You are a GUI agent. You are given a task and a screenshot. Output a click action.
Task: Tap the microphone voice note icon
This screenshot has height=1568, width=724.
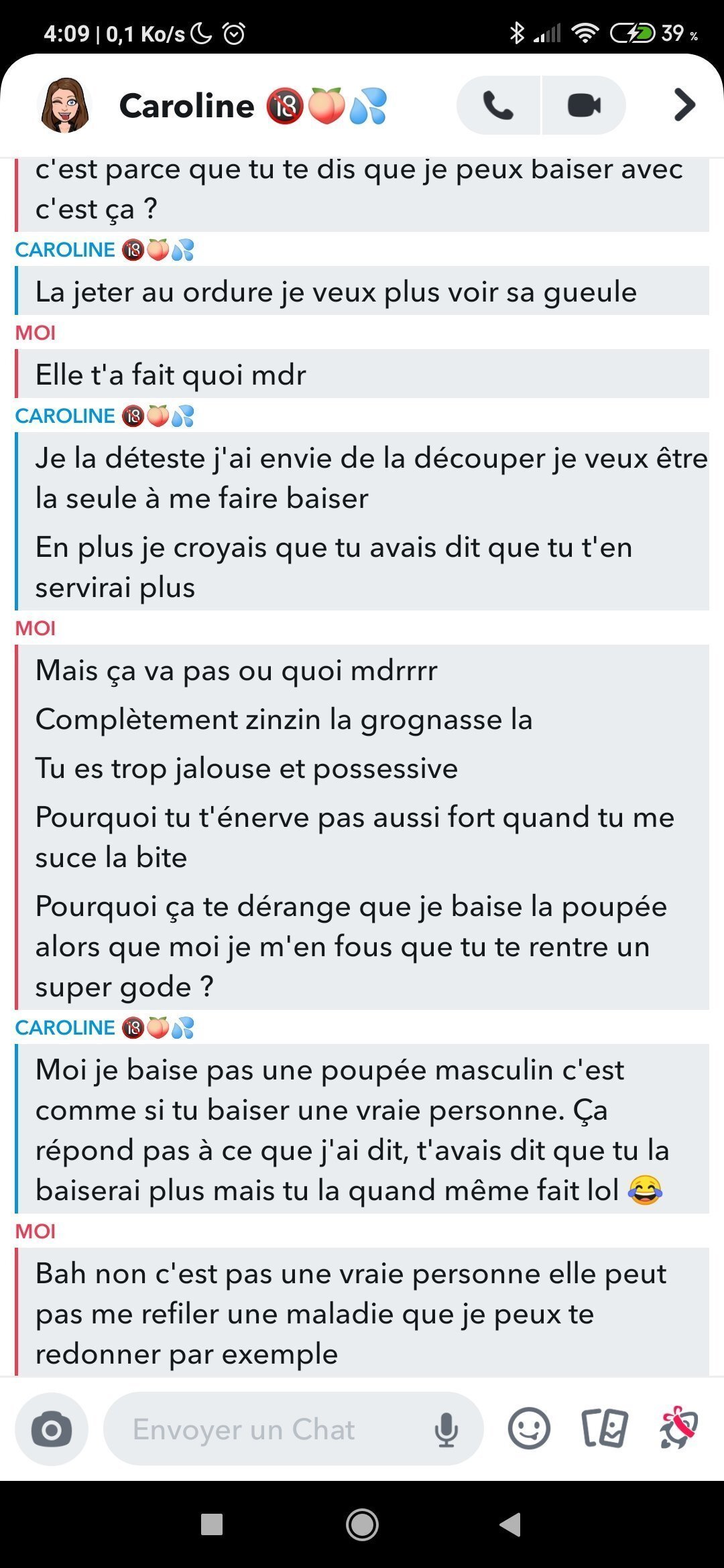pyautogui.click(x=446, y=1430)
